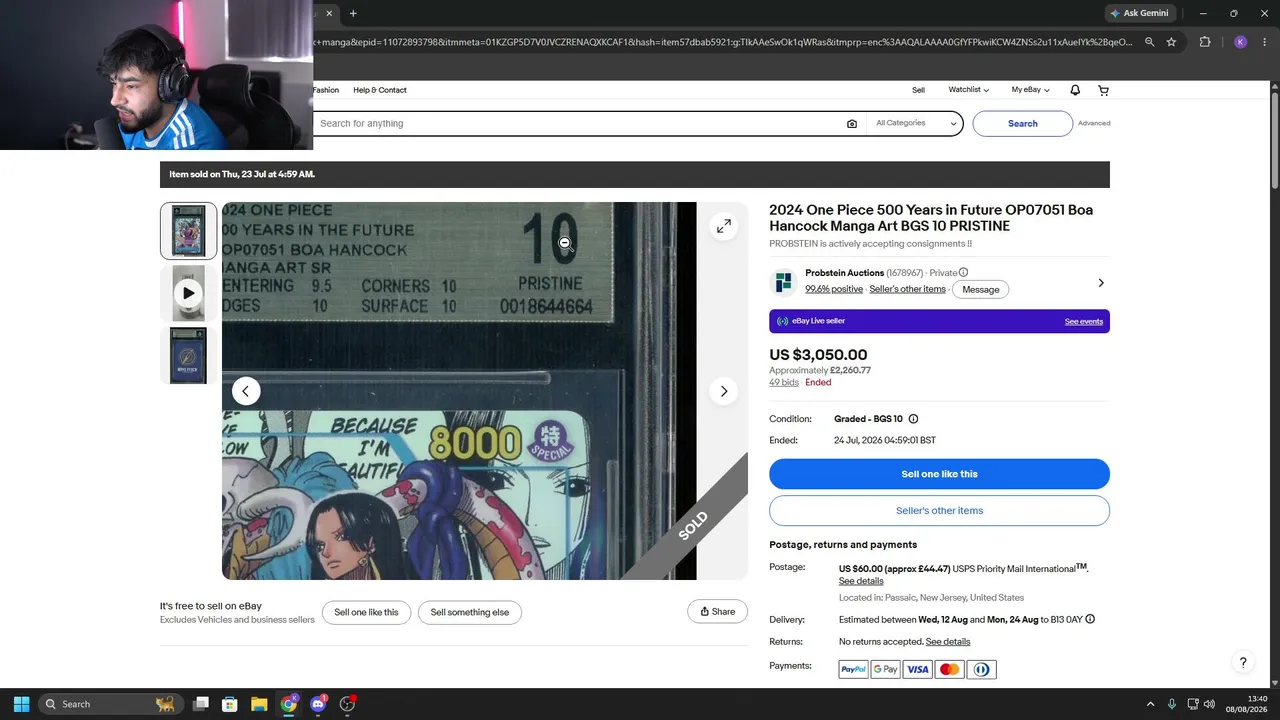
Task: Open Microsoft Store from the taskbar
Action: [229, 704]
